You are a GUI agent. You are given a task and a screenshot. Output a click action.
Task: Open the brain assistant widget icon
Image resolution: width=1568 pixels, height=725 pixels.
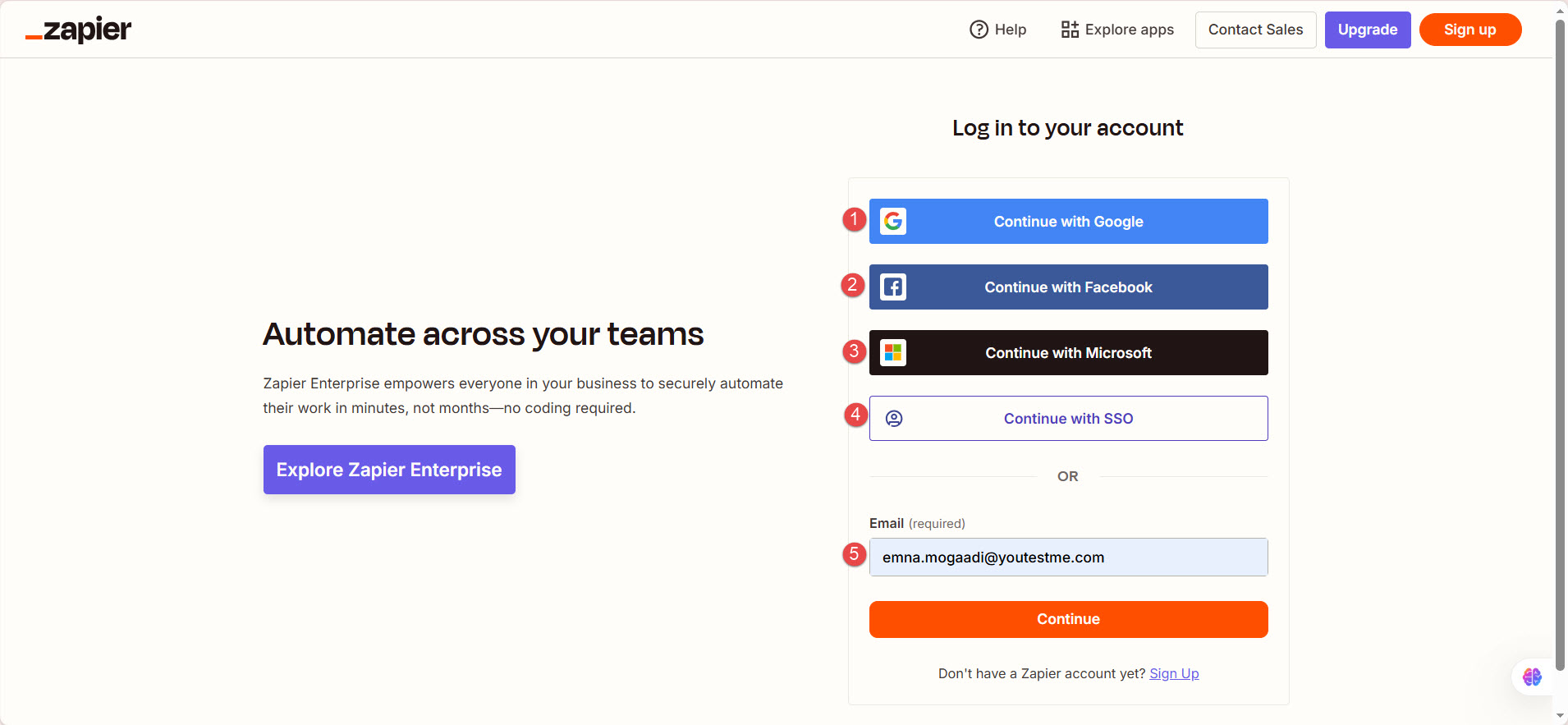[x=1532, y=677]
